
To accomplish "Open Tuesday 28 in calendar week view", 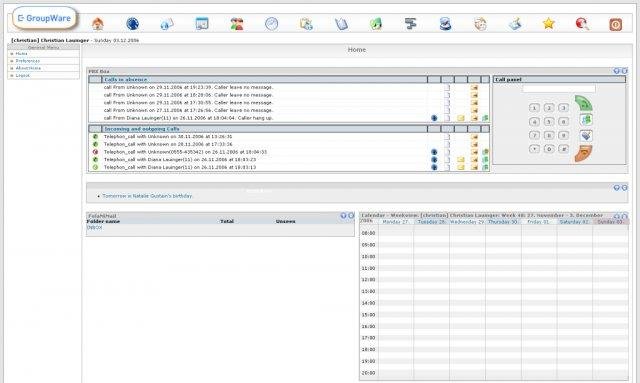I will point(431,222).
